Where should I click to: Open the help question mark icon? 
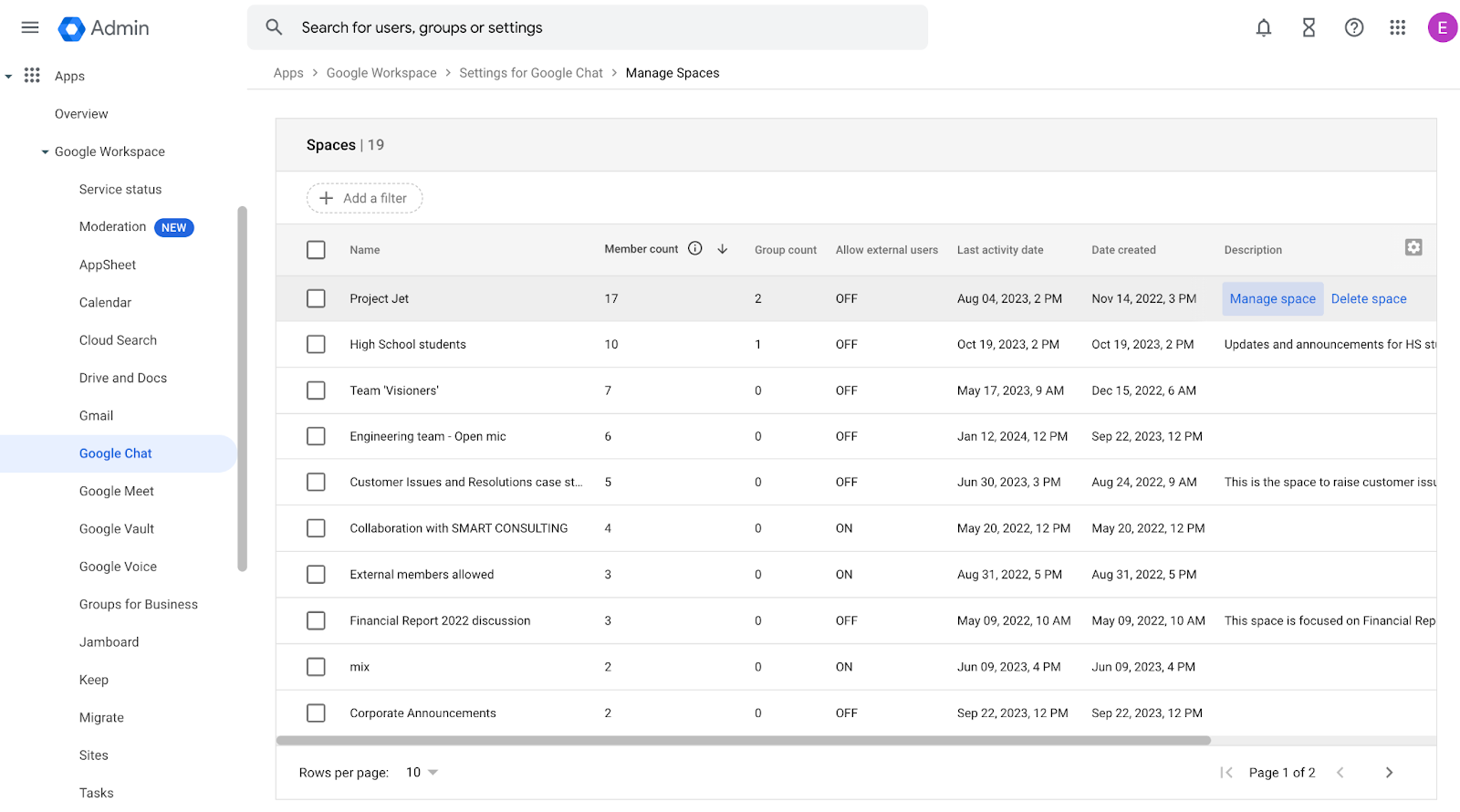(1354, 27)
